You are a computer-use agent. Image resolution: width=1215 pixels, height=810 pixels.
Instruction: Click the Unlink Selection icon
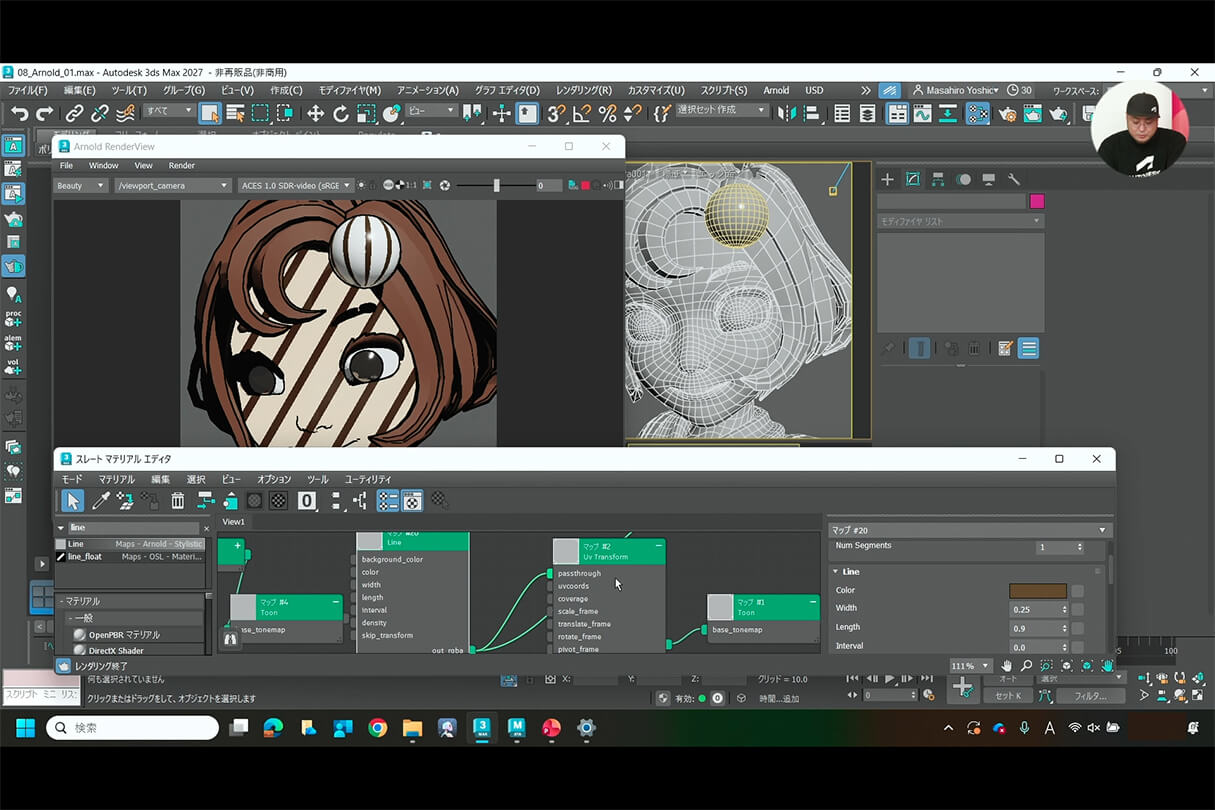(x=100, y=114)
